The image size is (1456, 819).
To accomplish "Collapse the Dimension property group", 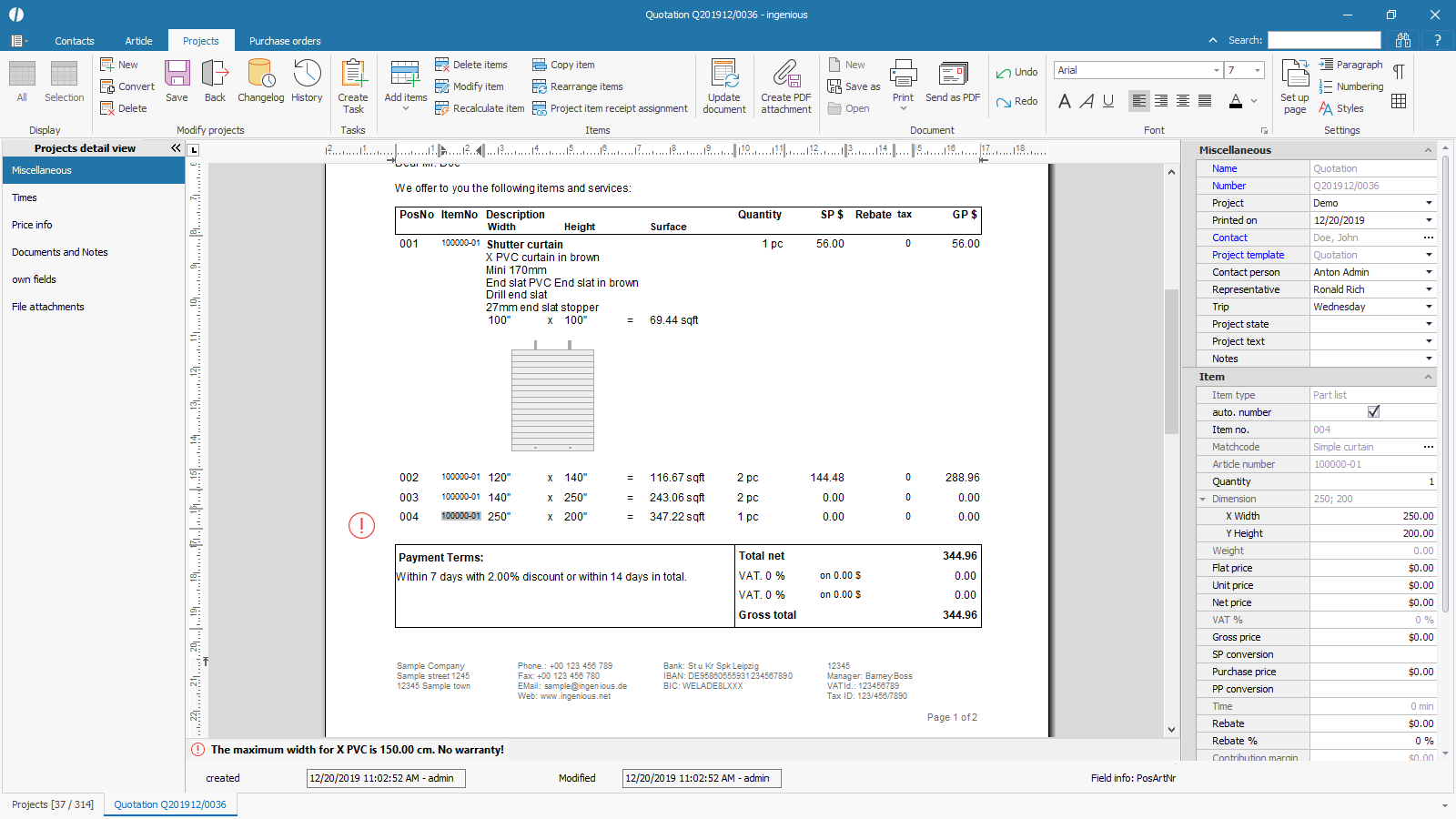I will pos(1203,500).
